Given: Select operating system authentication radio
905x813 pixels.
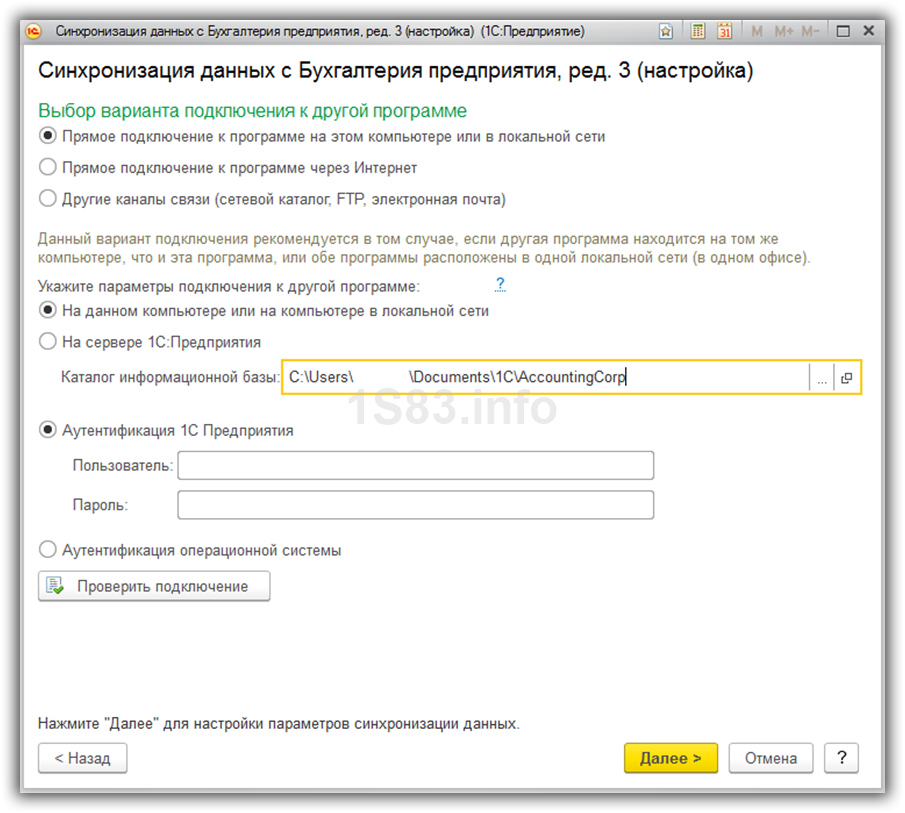Looking at the screenshot, I should [47, 549].
